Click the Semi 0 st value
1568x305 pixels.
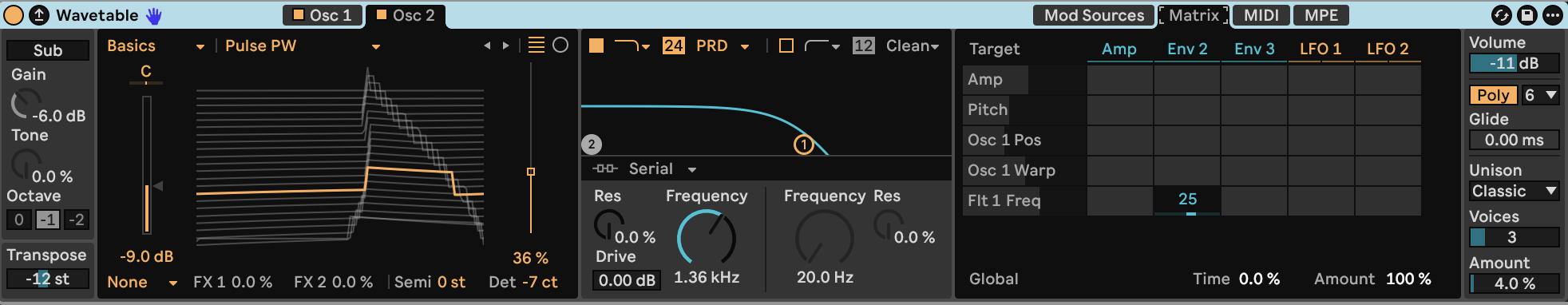(451, 283)
